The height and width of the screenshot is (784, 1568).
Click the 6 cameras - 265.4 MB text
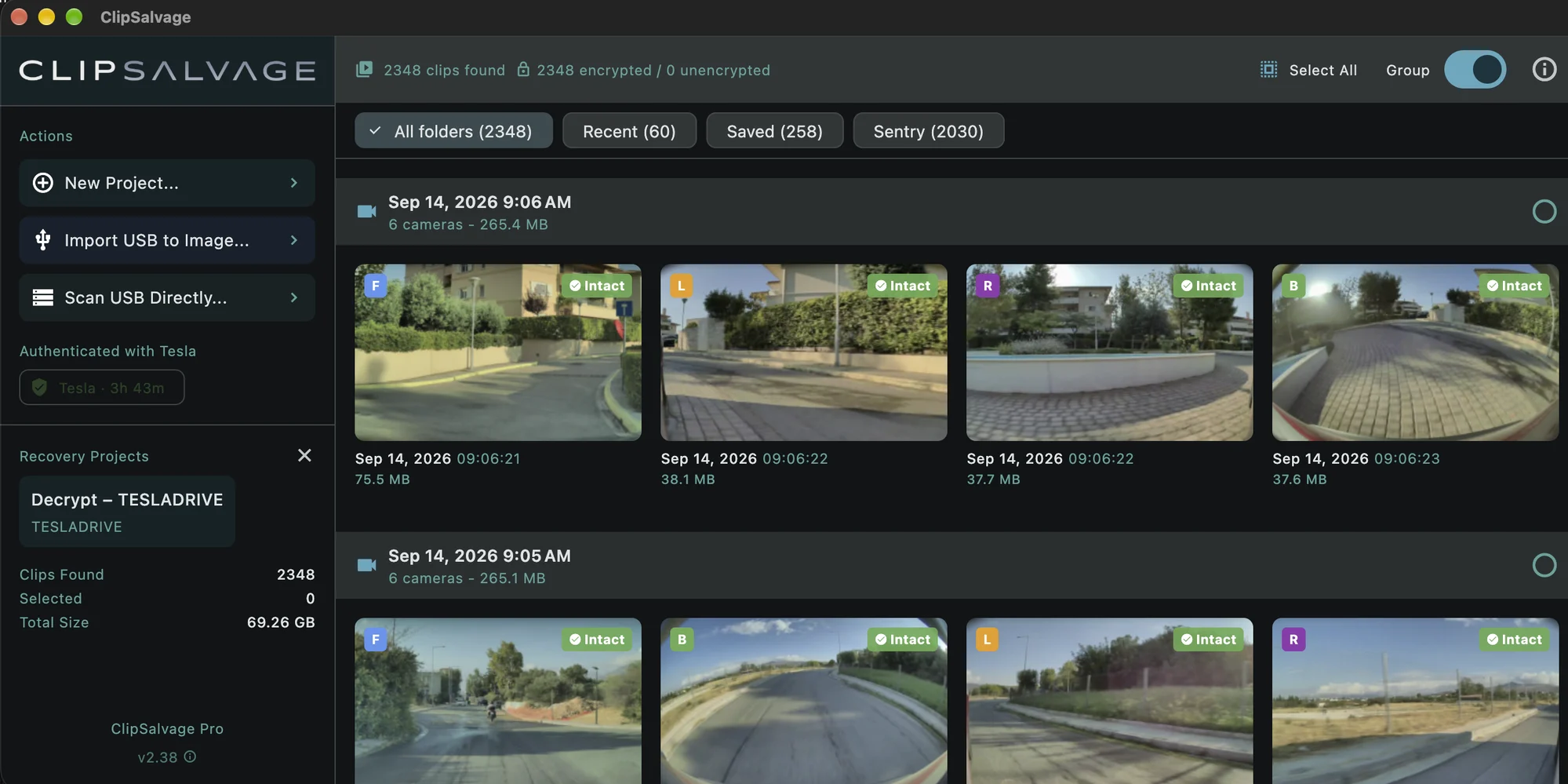pos(468,224)
